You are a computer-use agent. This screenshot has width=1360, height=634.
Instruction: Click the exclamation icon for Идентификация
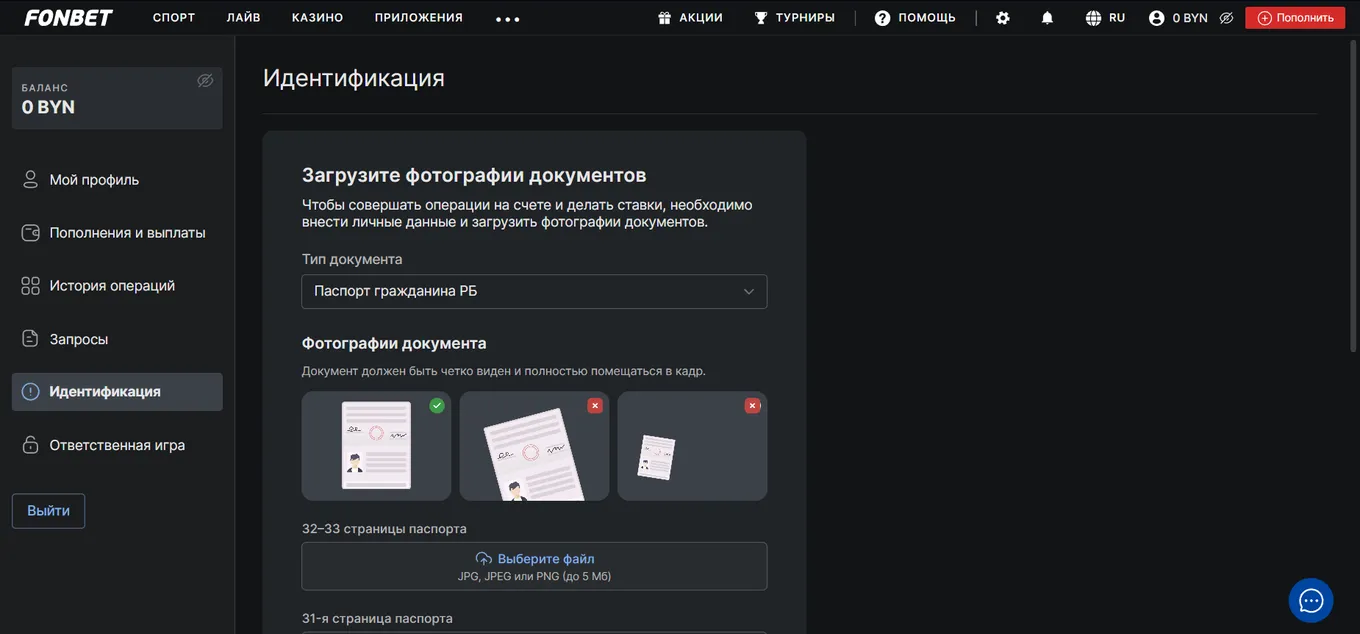[x=31, y=392]
